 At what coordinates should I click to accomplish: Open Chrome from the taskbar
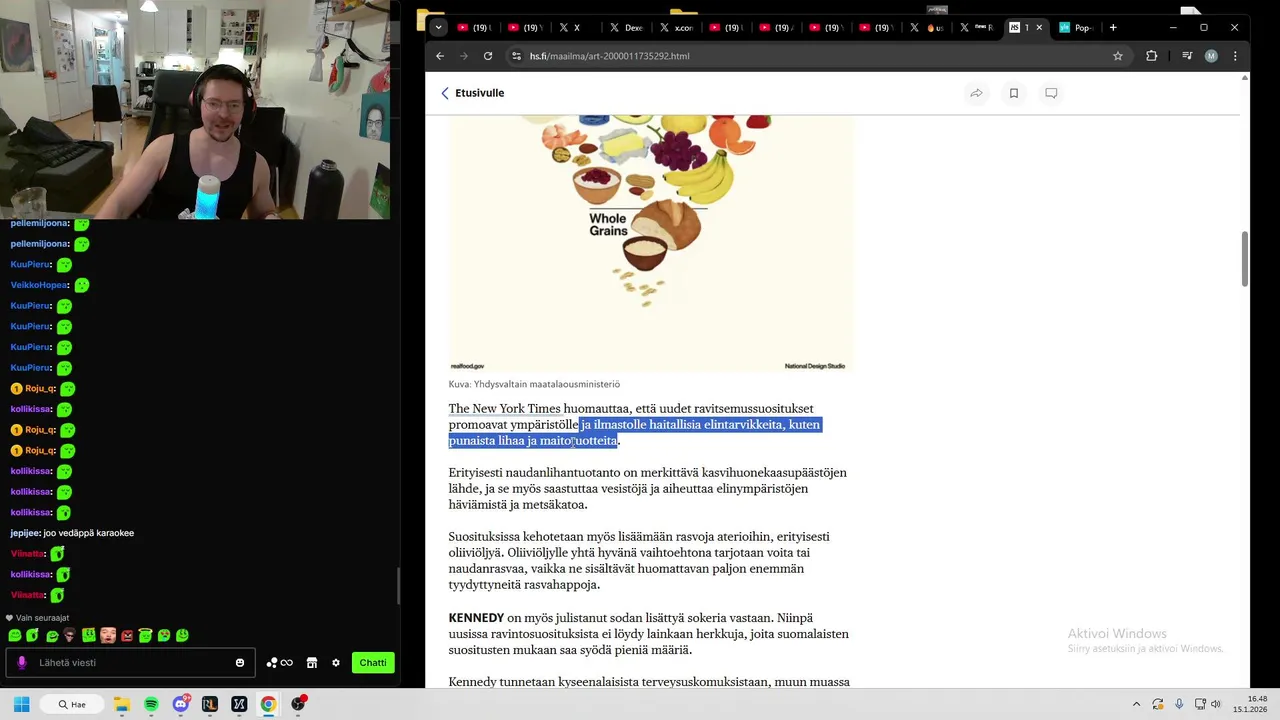[x=268, y=704]
